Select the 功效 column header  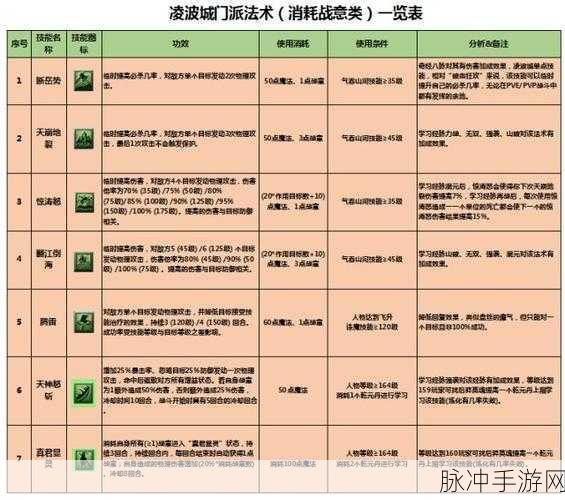tap(181, 44)
